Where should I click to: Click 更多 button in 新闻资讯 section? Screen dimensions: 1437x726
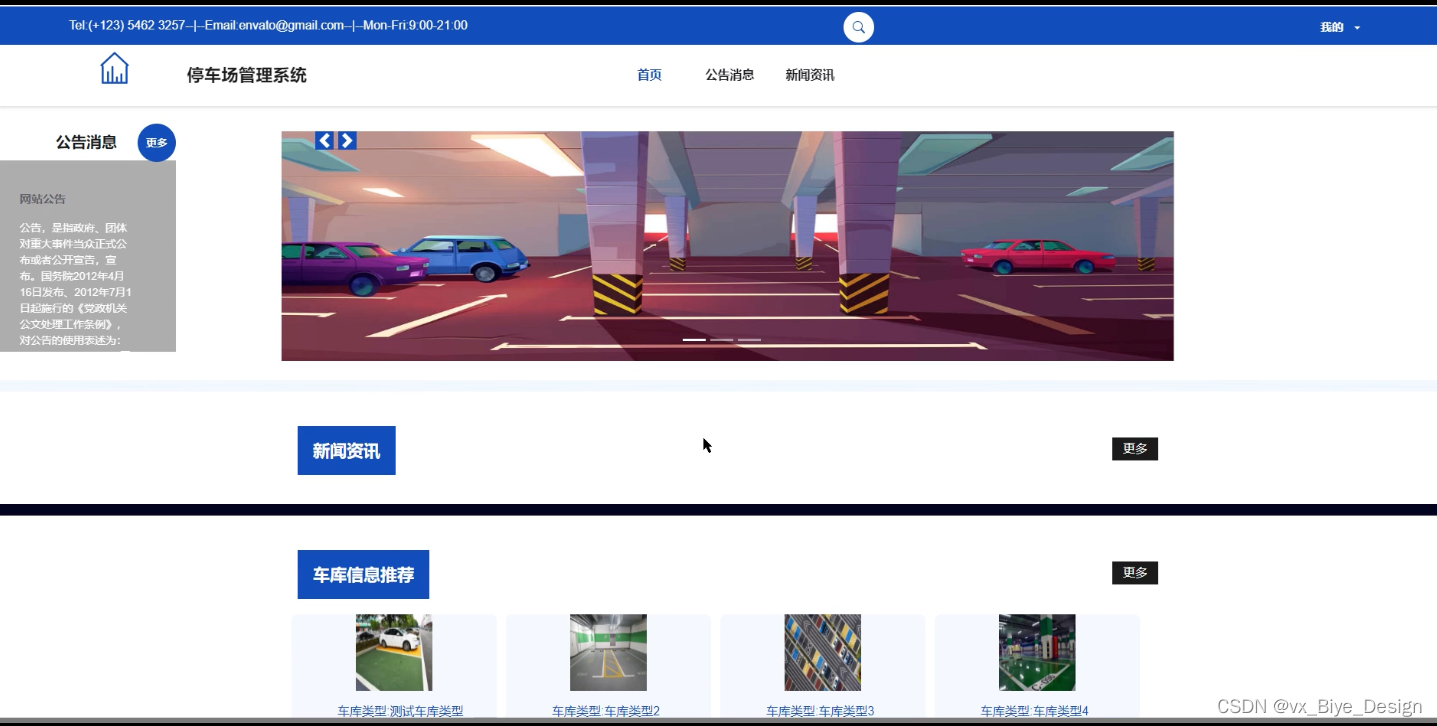point(1135,449)
